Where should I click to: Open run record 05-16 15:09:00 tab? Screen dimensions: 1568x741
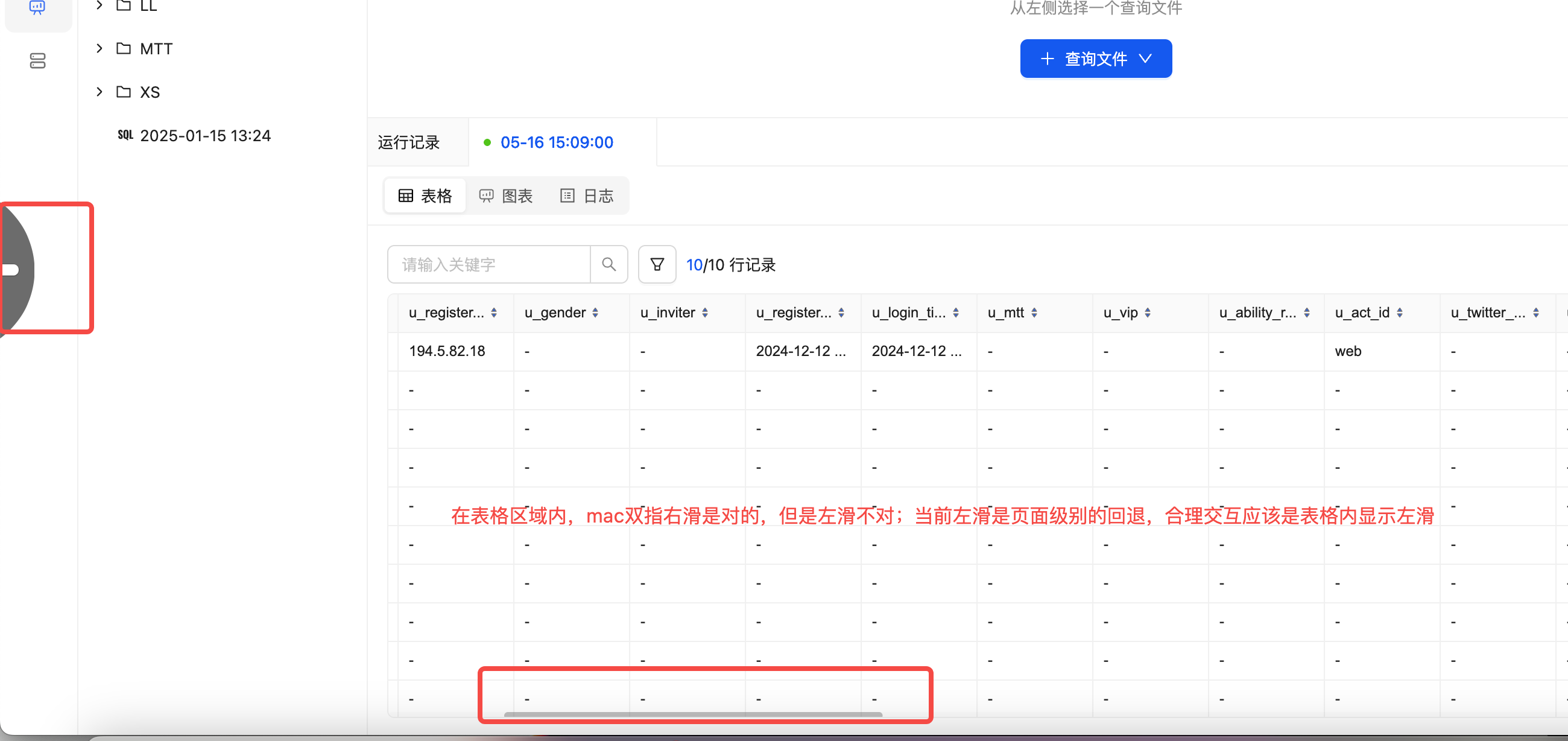557,142
